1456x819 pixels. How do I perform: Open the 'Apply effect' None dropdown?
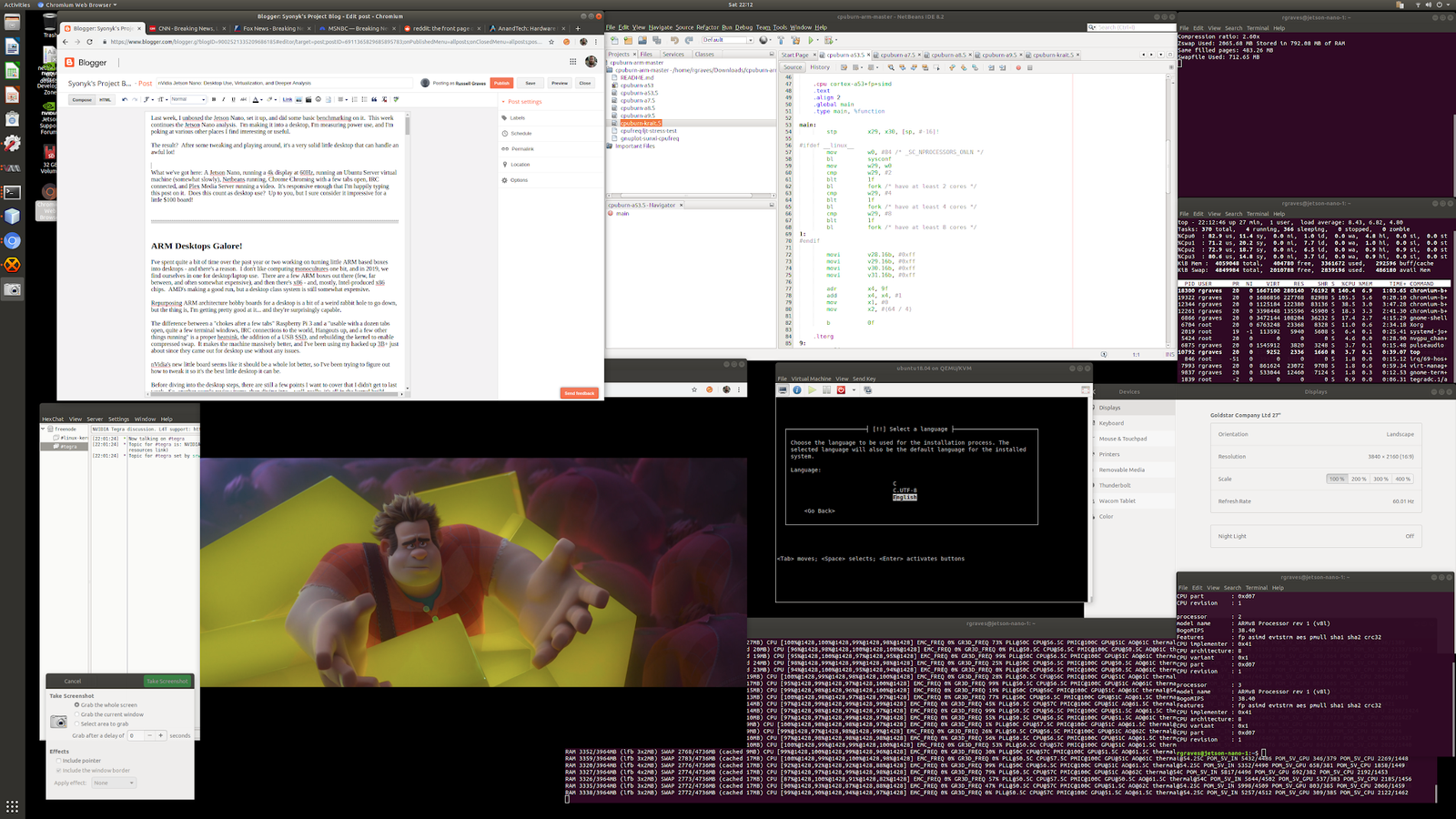tap(114, 783)
